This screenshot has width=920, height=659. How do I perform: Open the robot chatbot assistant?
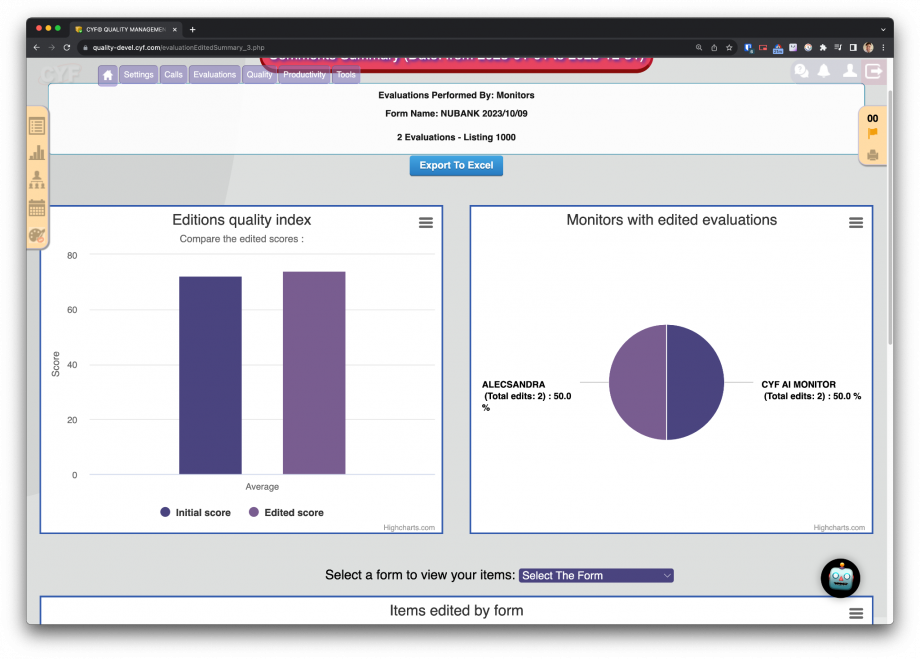839,578
